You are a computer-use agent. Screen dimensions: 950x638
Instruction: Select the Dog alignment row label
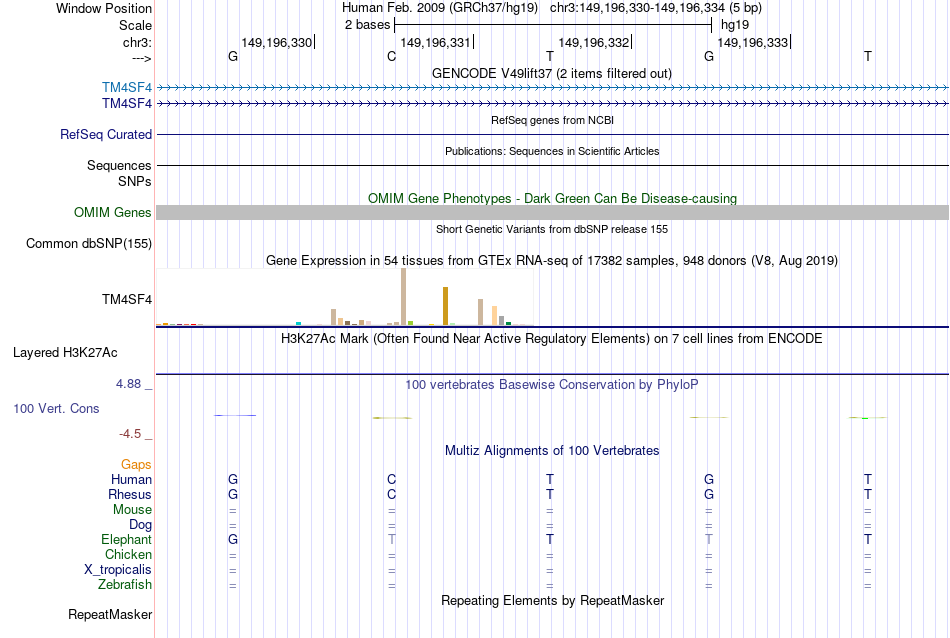tap(140, 525)
